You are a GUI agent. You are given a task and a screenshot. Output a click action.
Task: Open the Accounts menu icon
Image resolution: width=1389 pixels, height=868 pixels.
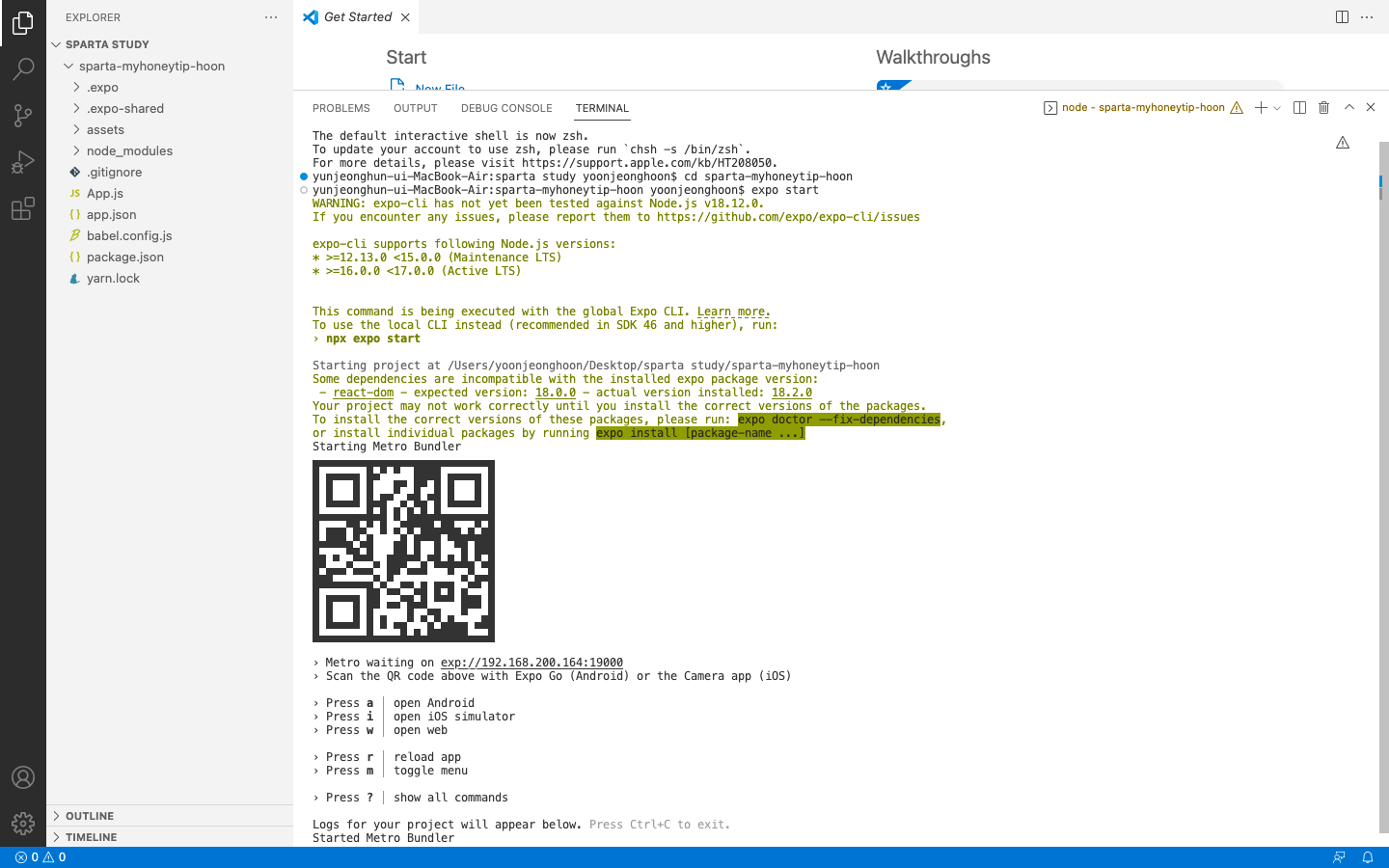(x=23, y=777)
